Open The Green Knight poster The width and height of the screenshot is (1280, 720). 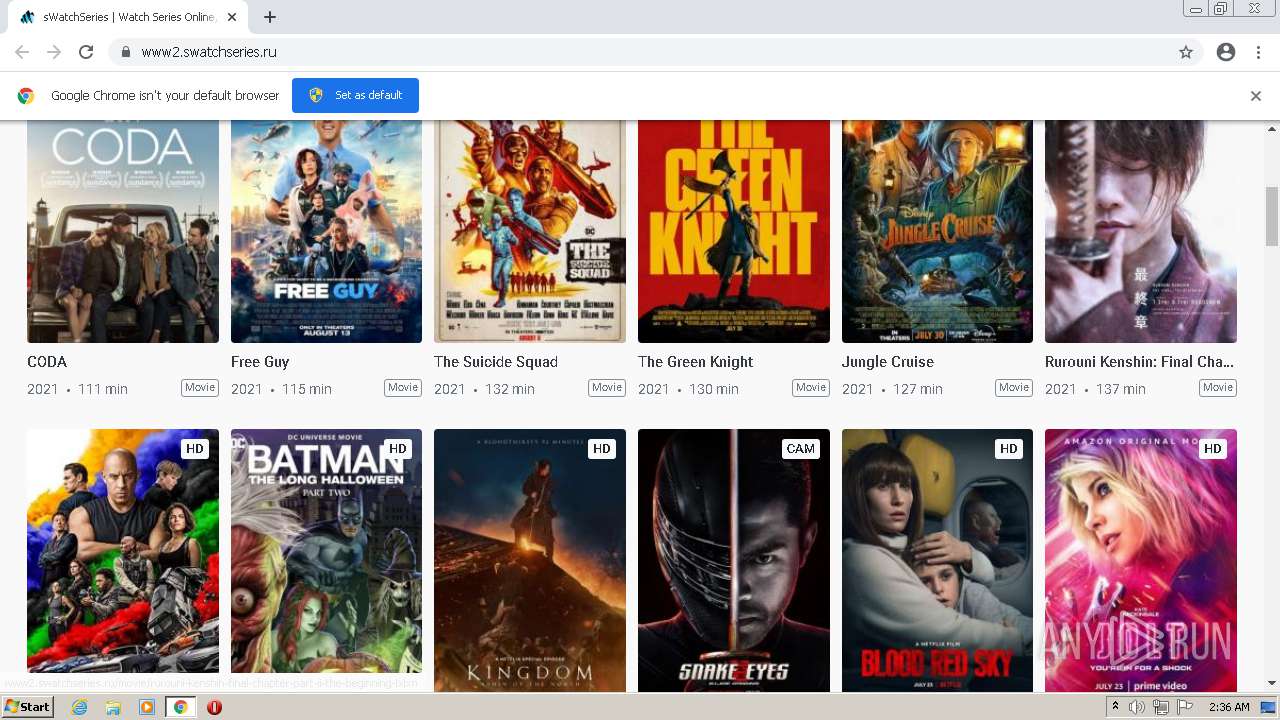point(734,231)
